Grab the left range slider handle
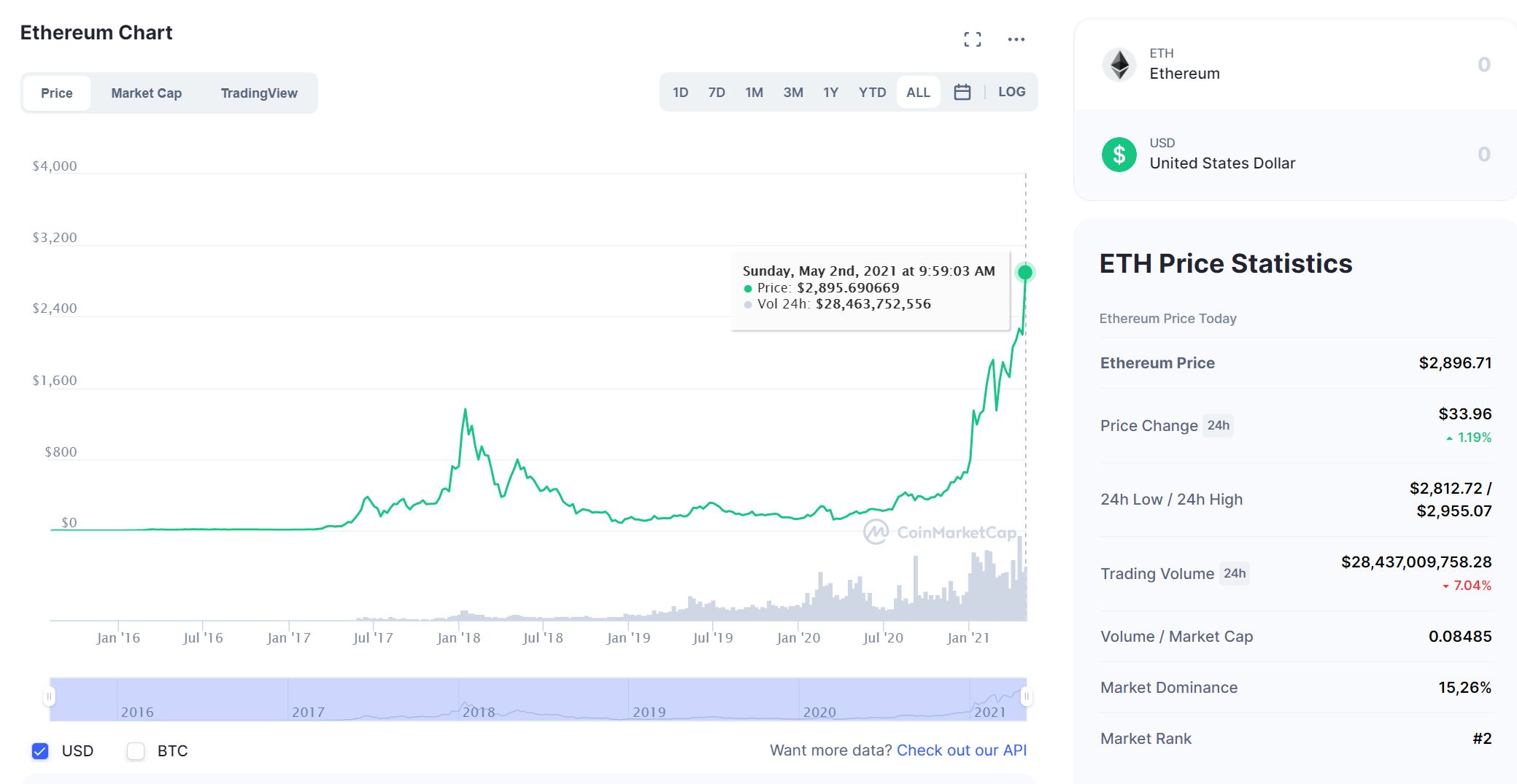 pos(49,697)
